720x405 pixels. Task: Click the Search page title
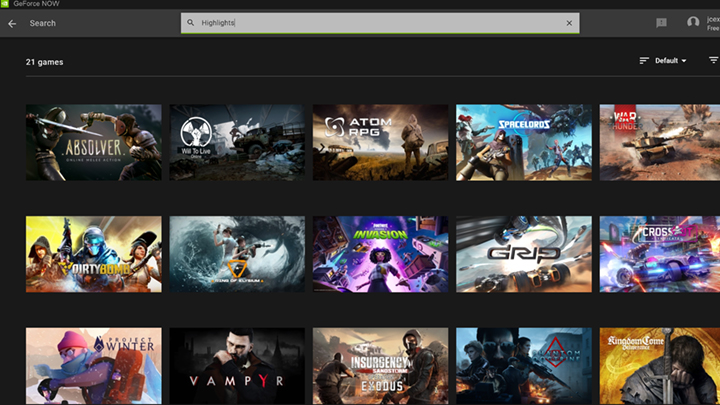tap(43, 23)
